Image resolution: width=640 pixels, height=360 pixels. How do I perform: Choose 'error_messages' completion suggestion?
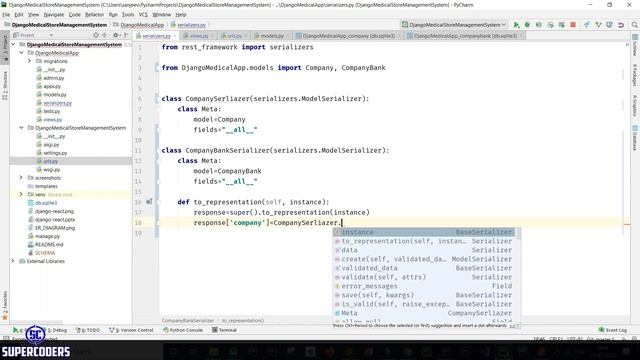(x=424, y=286)
